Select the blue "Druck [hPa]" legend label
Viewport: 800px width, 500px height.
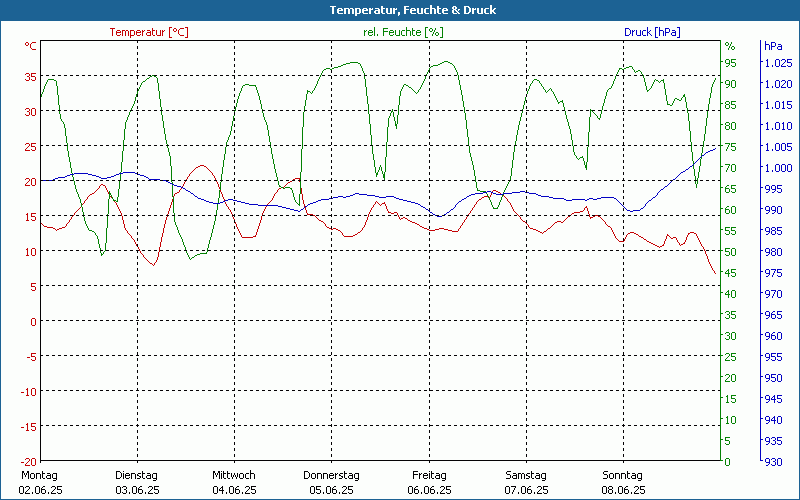(652, 32)
